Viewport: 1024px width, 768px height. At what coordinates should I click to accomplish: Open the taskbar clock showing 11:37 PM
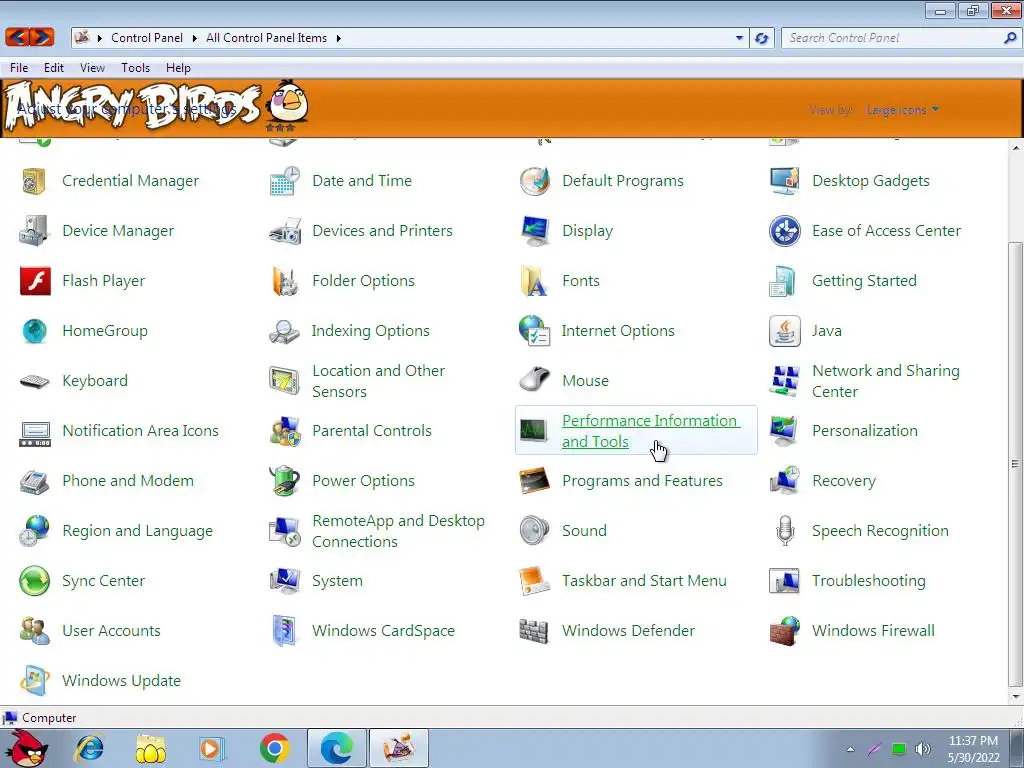click(x=973, y=749)
